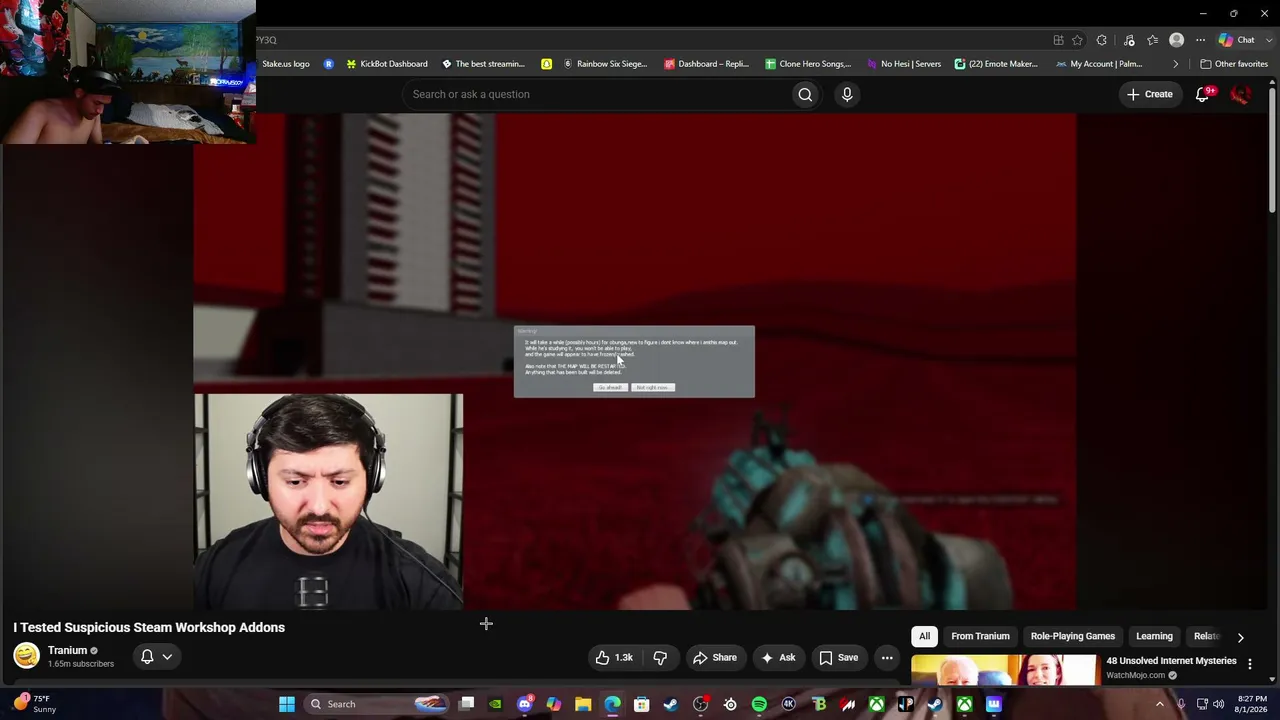Open the My Account | Palm bookmark
1280x720 pixels.
1099,64
